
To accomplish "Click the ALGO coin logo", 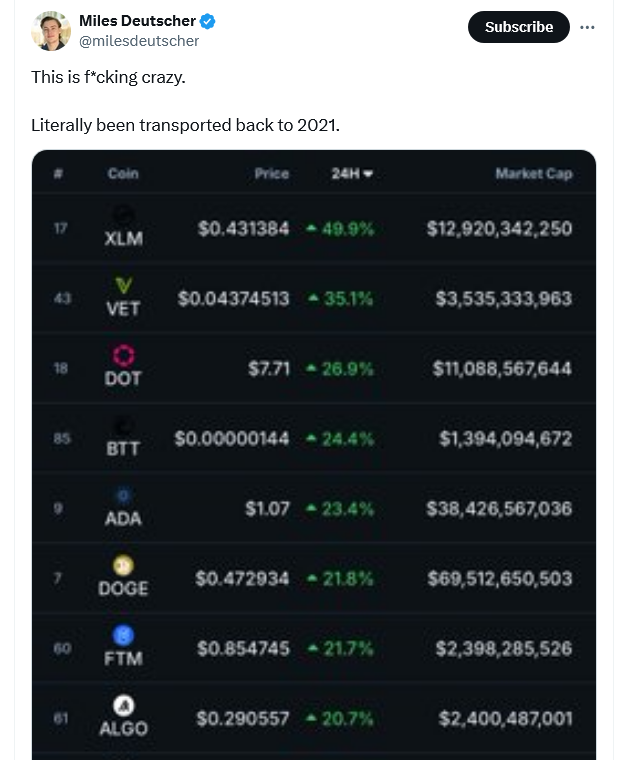I will (124, 706).
